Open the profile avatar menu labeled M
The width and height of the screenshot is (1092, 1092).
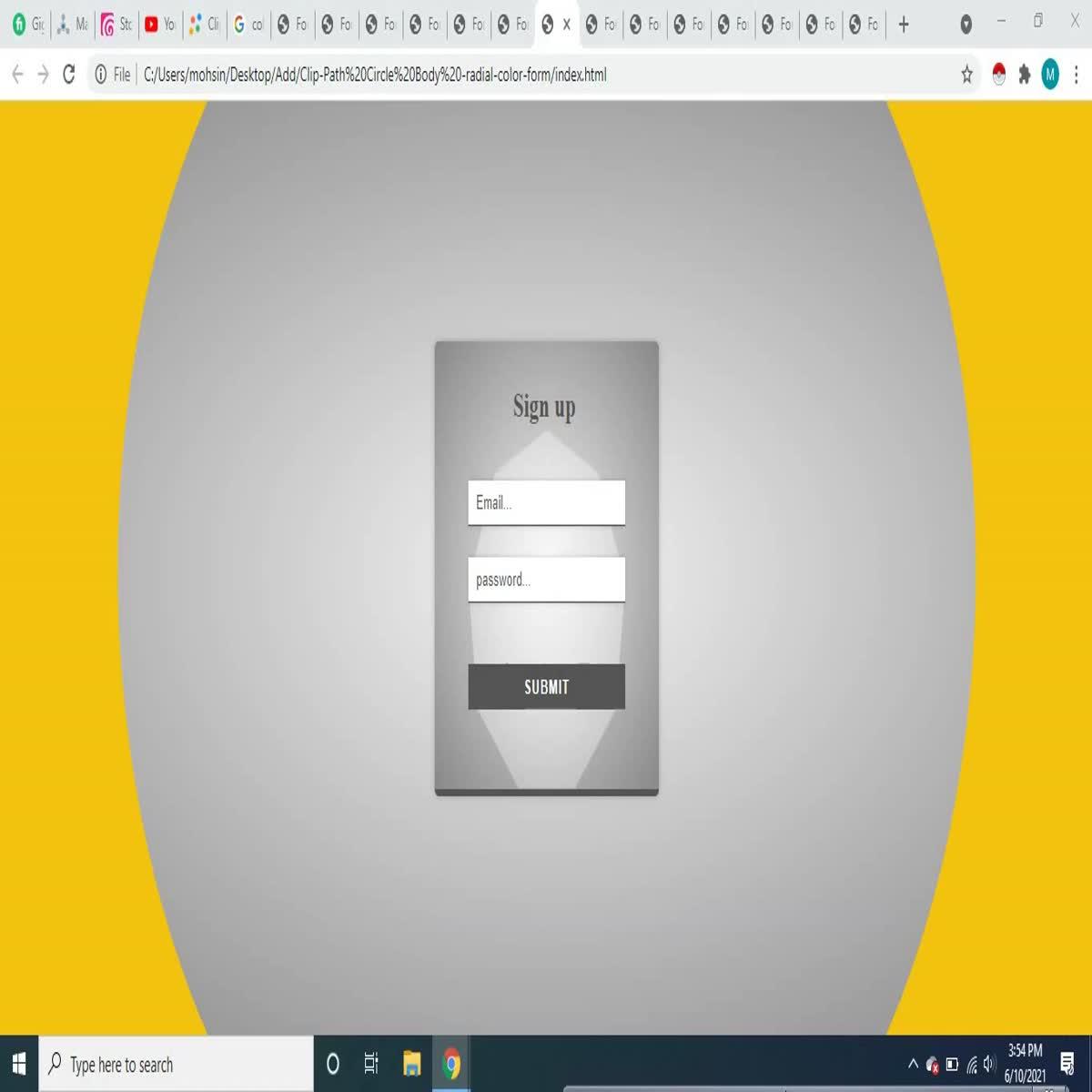1050,75
